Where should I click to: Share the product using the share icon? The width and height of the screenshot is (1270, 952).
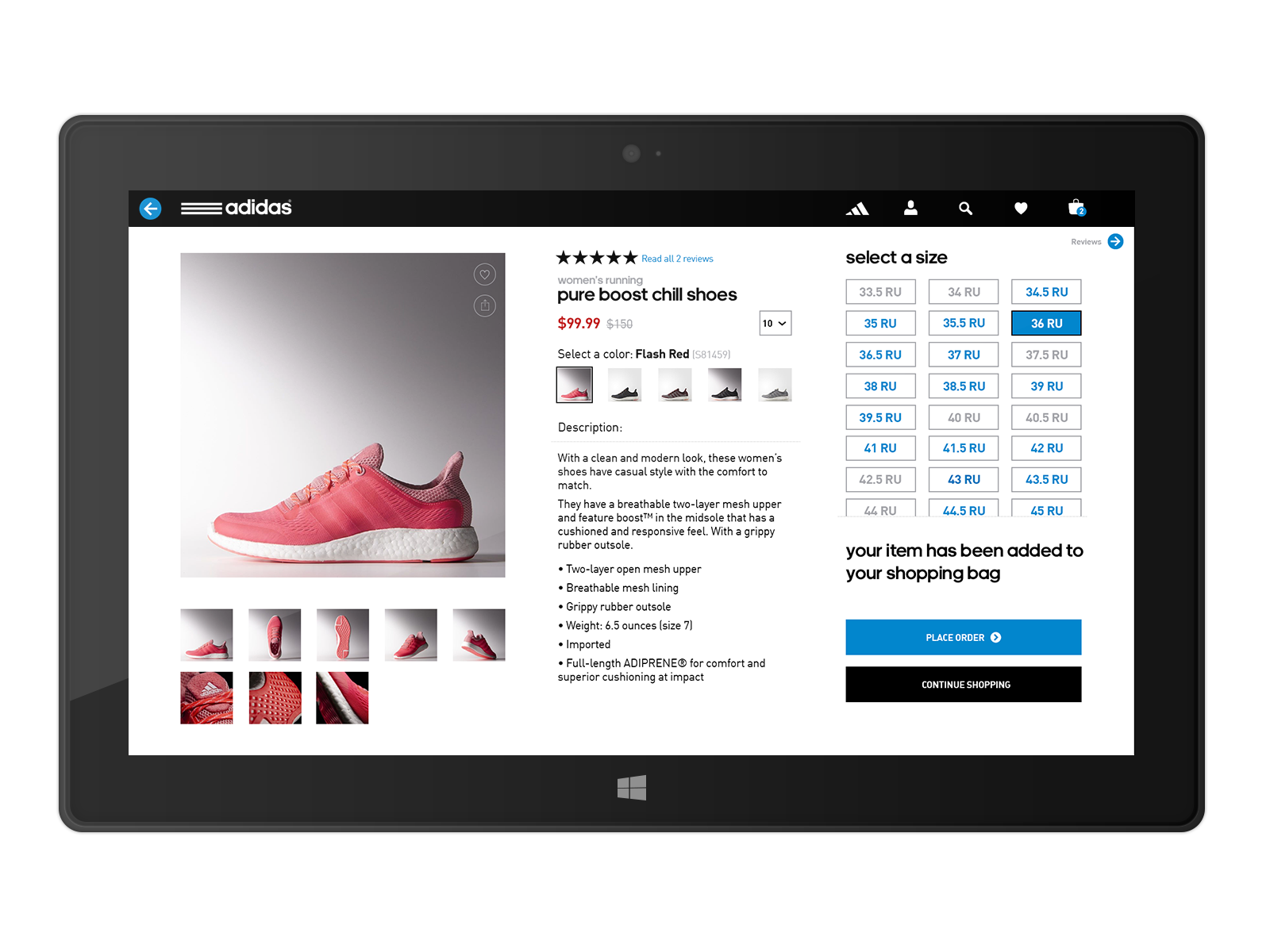(x=484, y=305)
